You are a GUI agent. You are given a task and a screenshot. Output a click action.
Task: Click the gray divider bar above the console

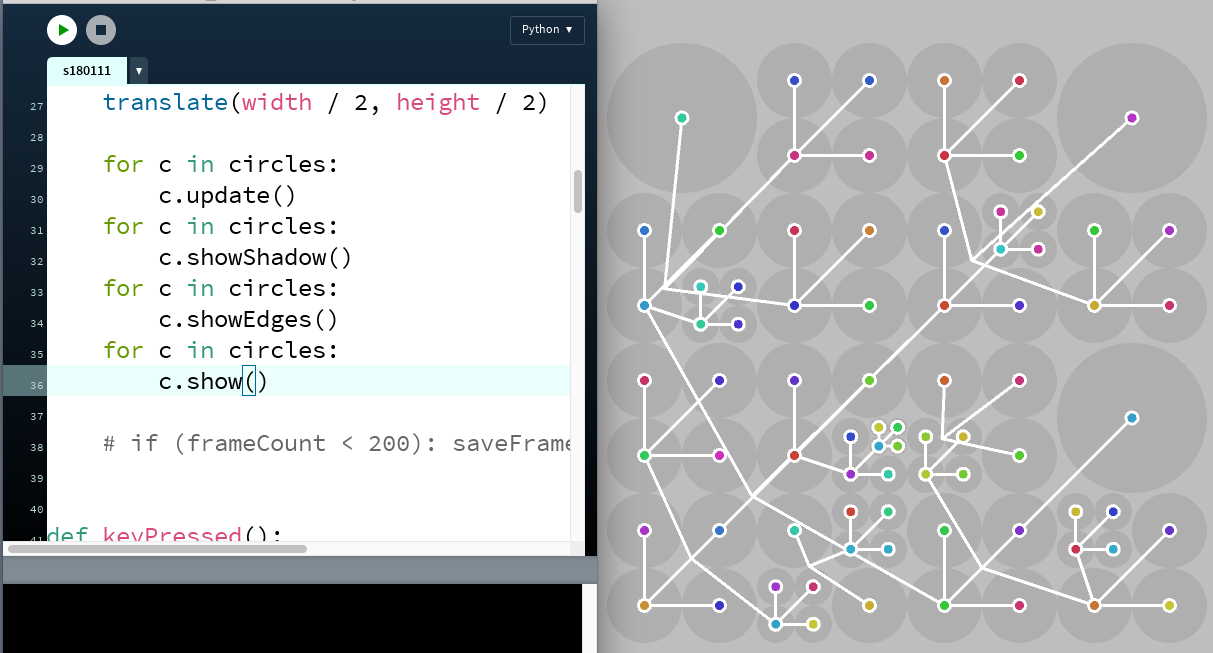298,570
